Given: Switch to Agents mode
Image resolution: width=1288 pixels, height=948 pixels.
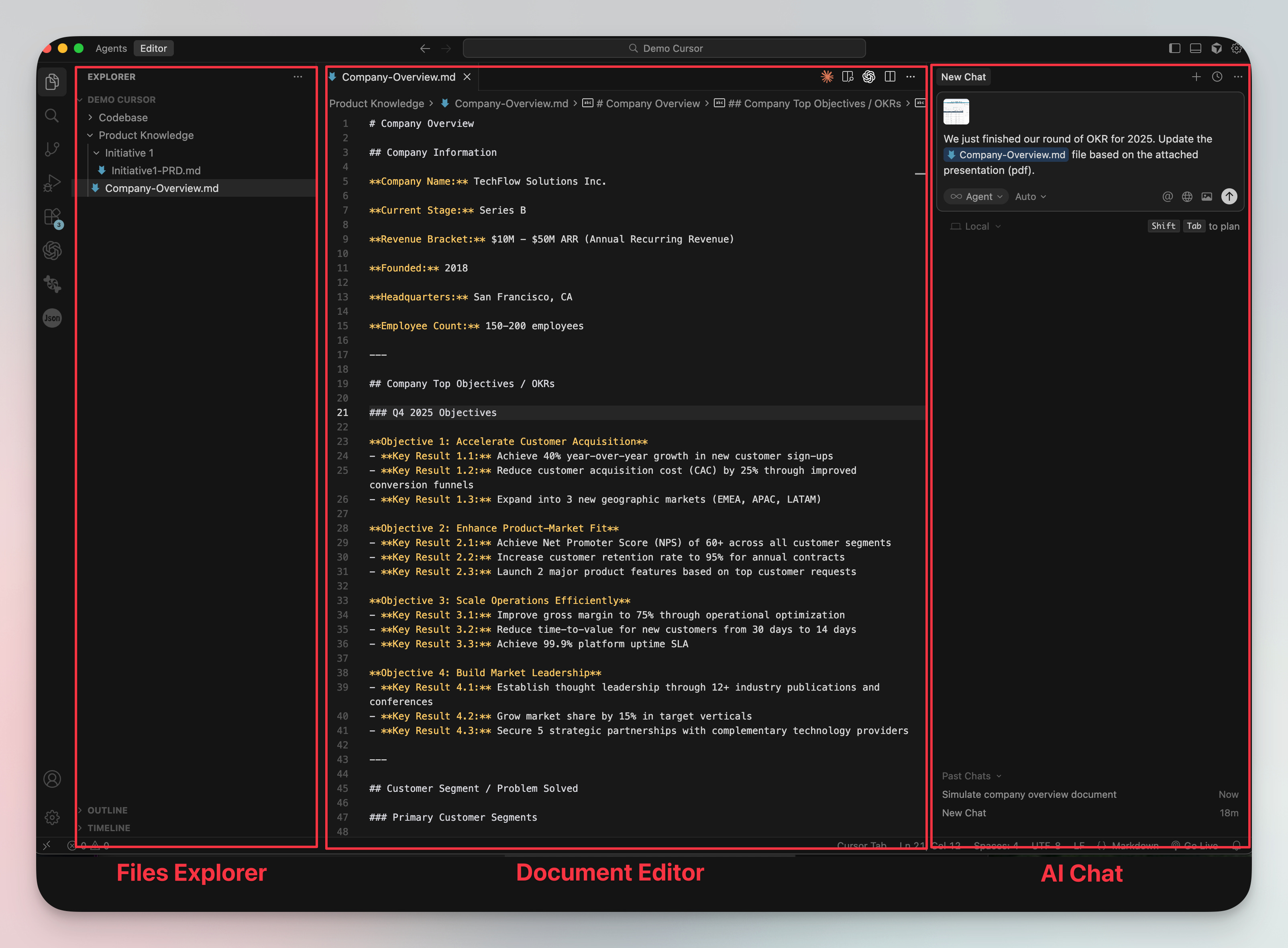Looking at the screenshot, I should [x=111, y=48].
